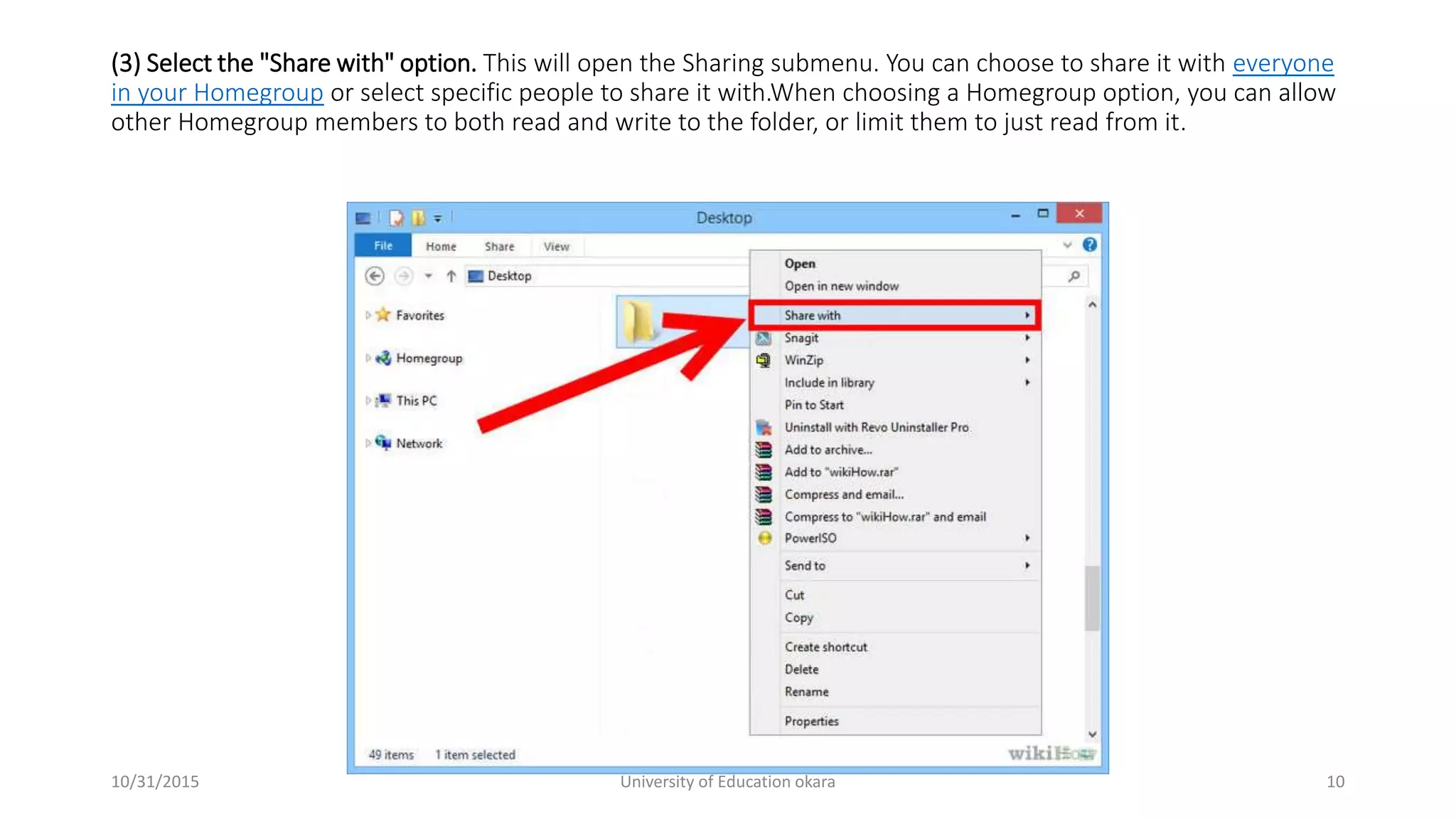Click the vertical scrollbar thumb

point(1092,598)
